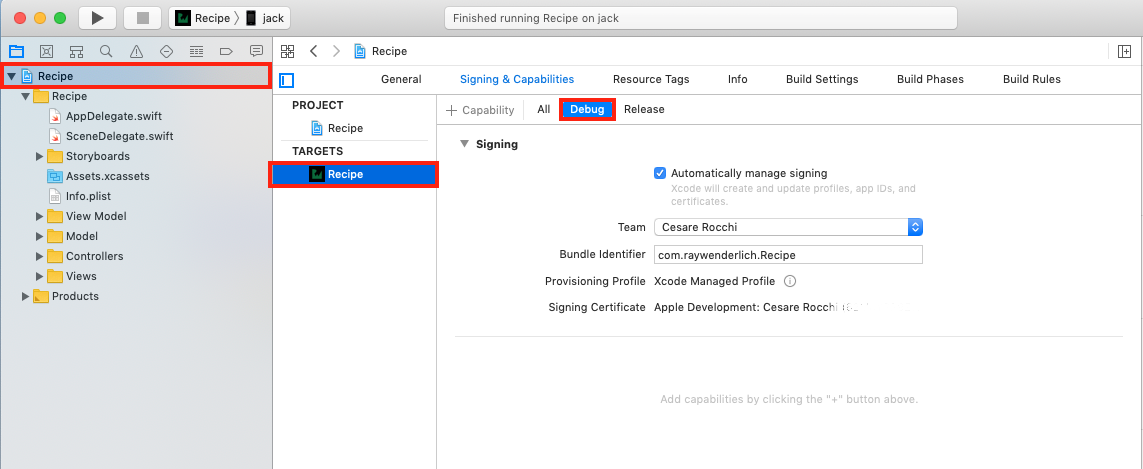1143x469 pixels.
Task: Open the Find navigator magnifier
Action: 106,51
